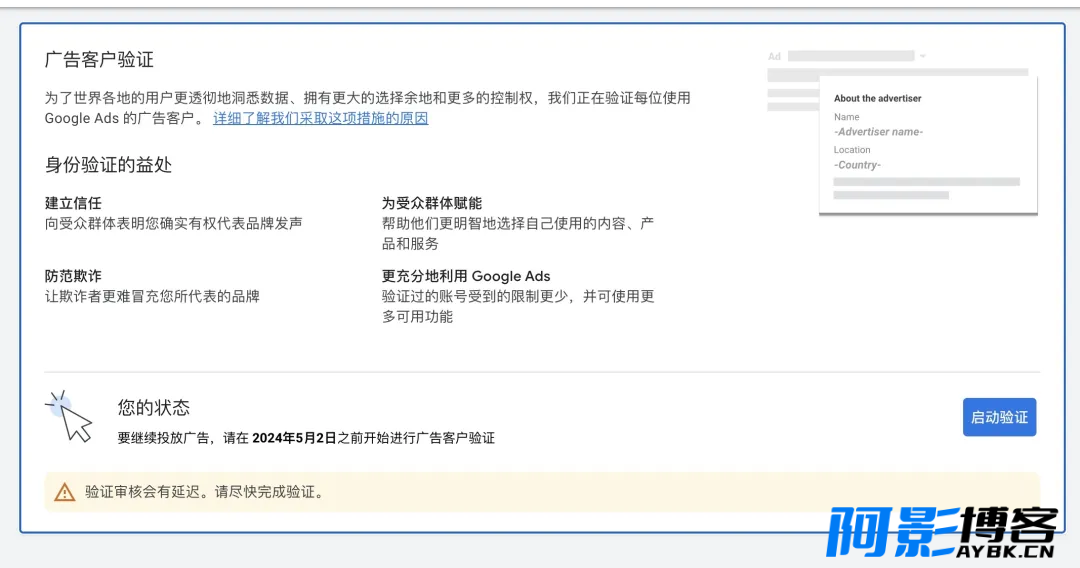Click the 广告客户验证 heading
Screen dimensions: 1080x568
point(99,60)
